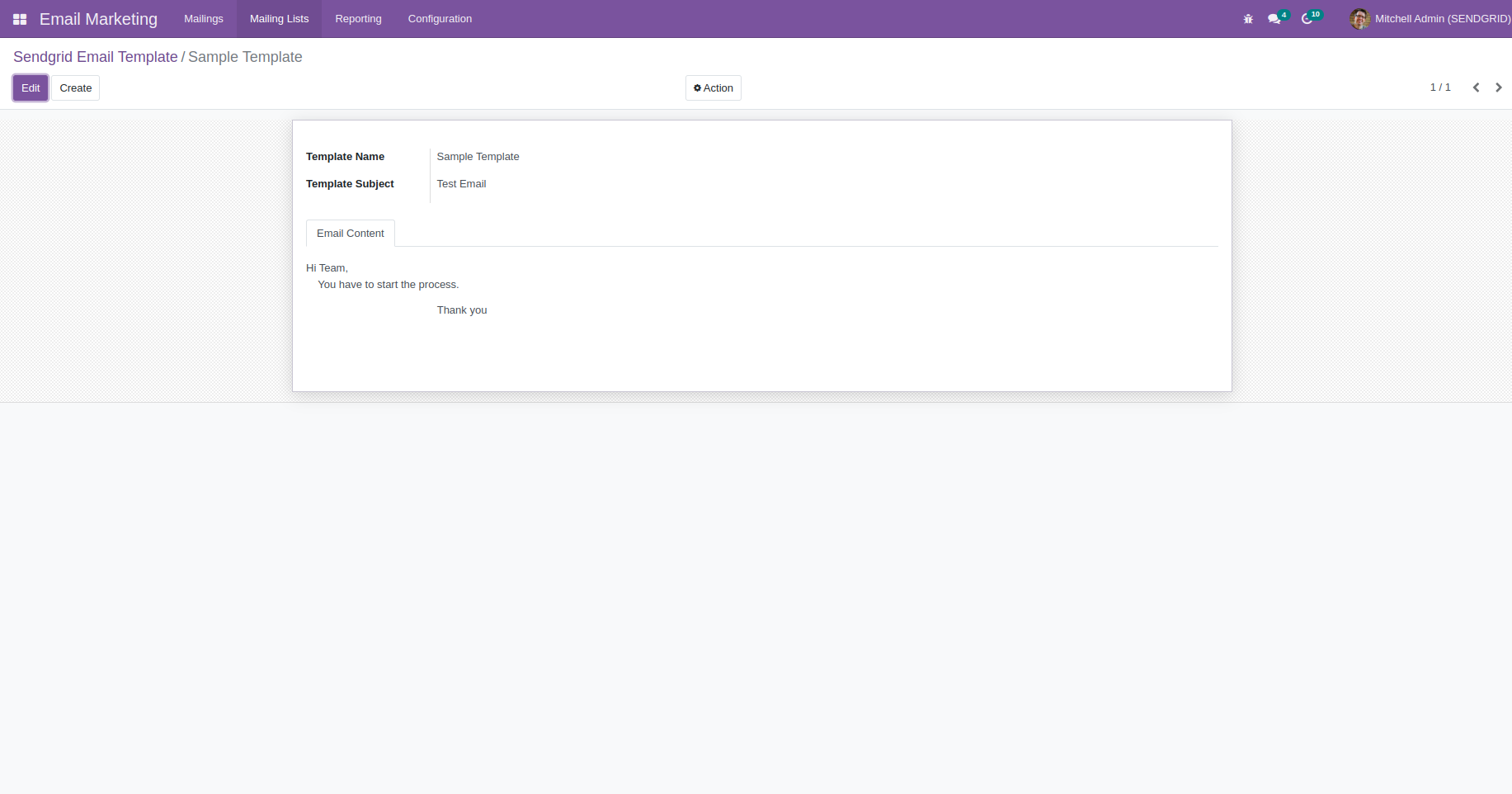Click the 1 / 1 pager counter
This screenshot has height=794, width=1512.
pyautogui.click(x=1440, y=87)
